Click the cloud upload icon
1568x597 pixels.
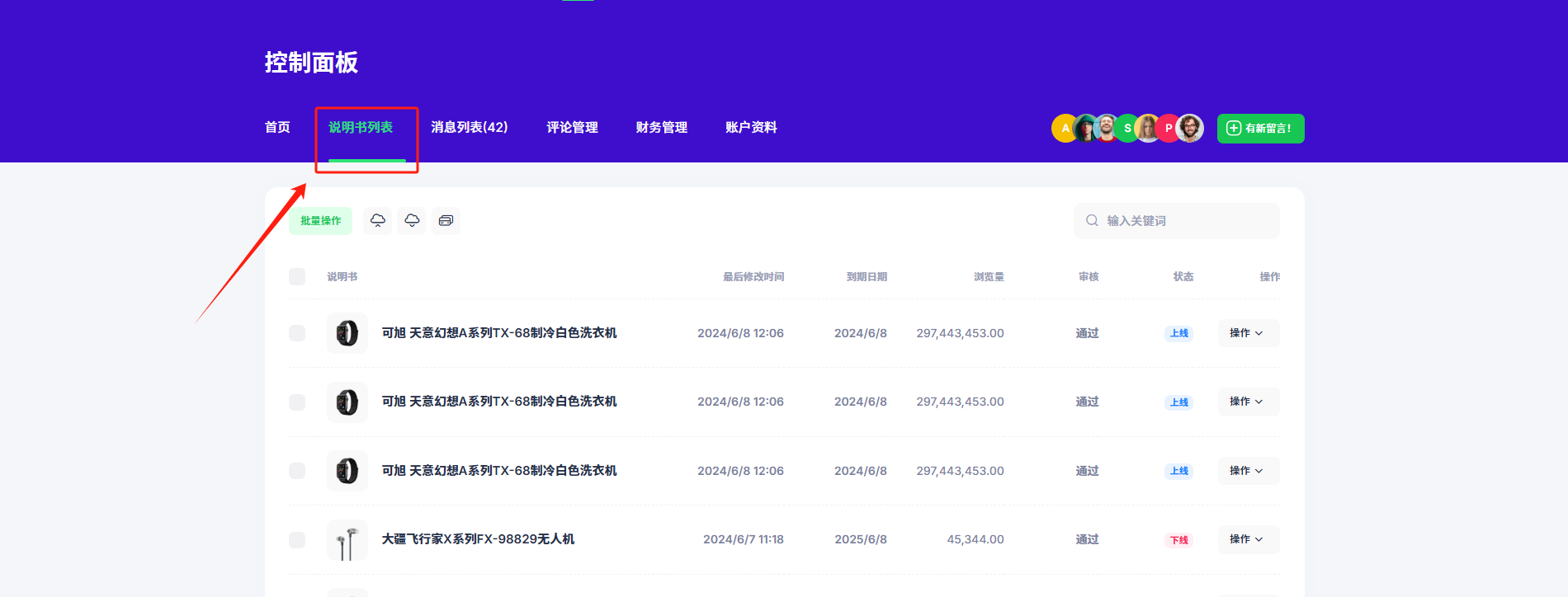coord(378,220)
